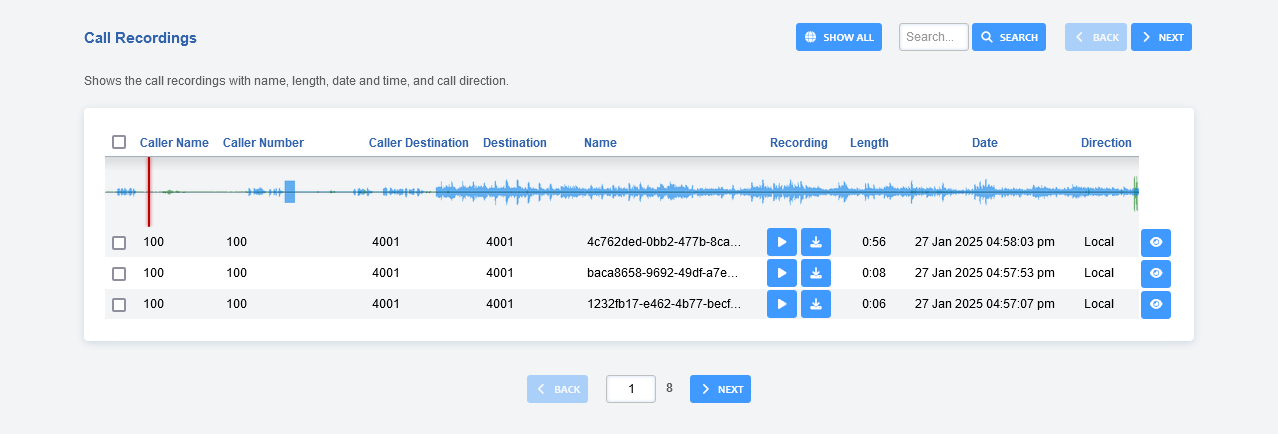Check the box for 04:57:53 pm recording
Viewport: 1278px width, 434px height.
click(119, 274)
